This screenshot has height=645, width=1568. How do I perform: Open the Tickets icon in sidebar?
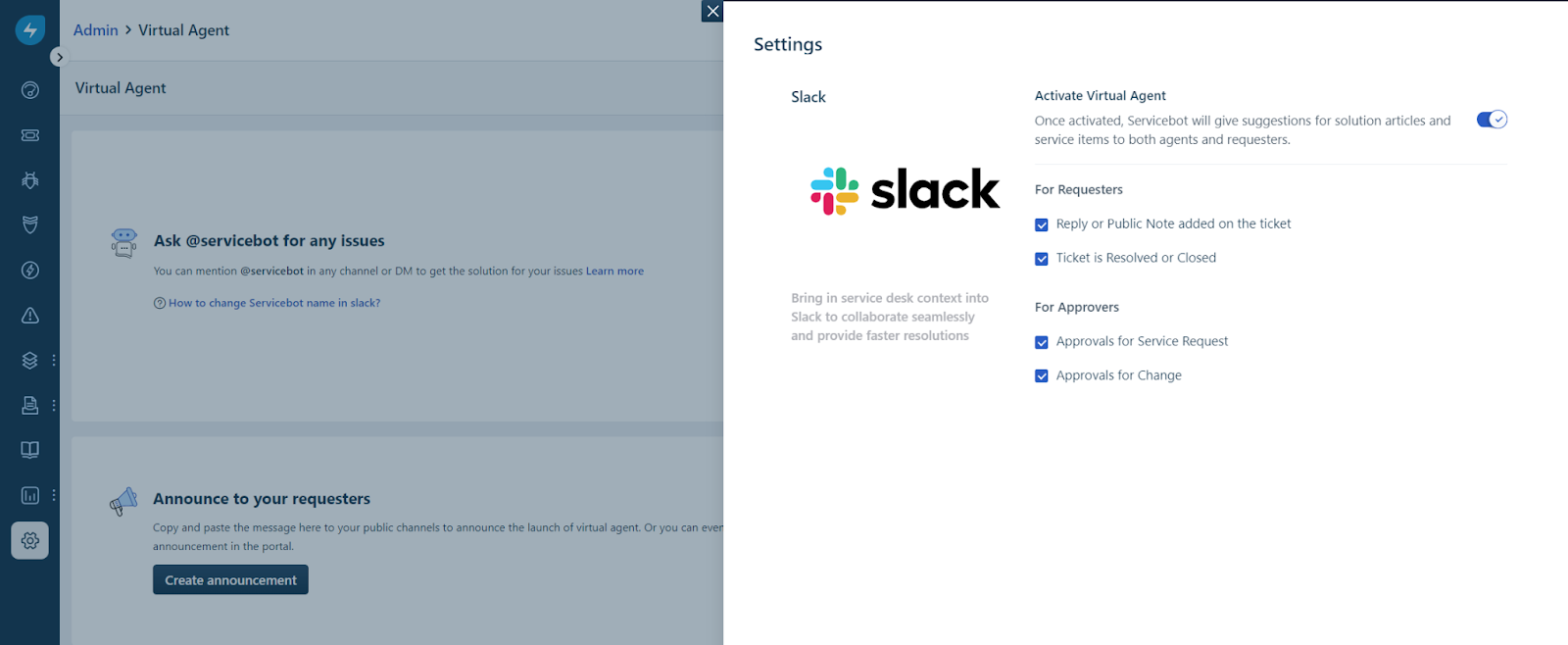click(30, 135)
